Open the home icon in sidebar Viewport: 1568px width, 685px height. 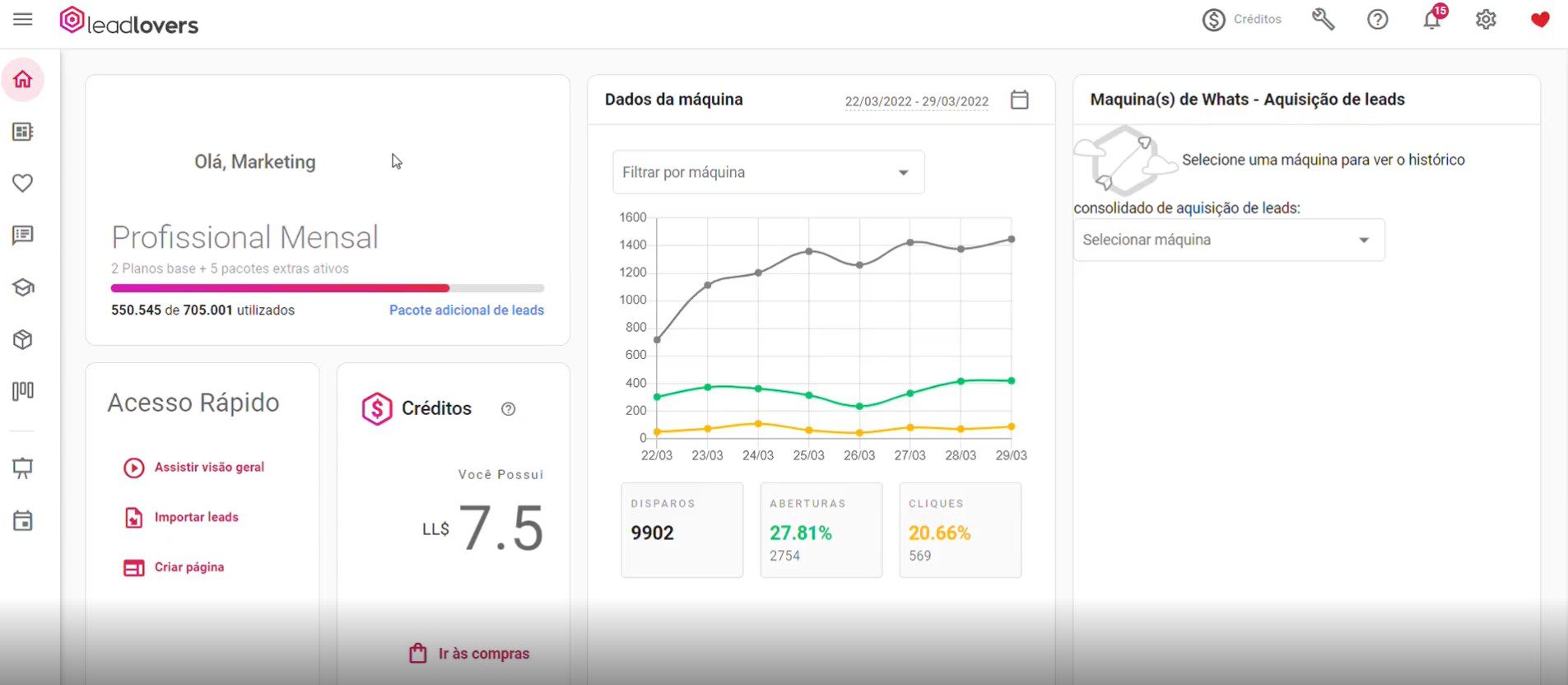click(23, 79)
